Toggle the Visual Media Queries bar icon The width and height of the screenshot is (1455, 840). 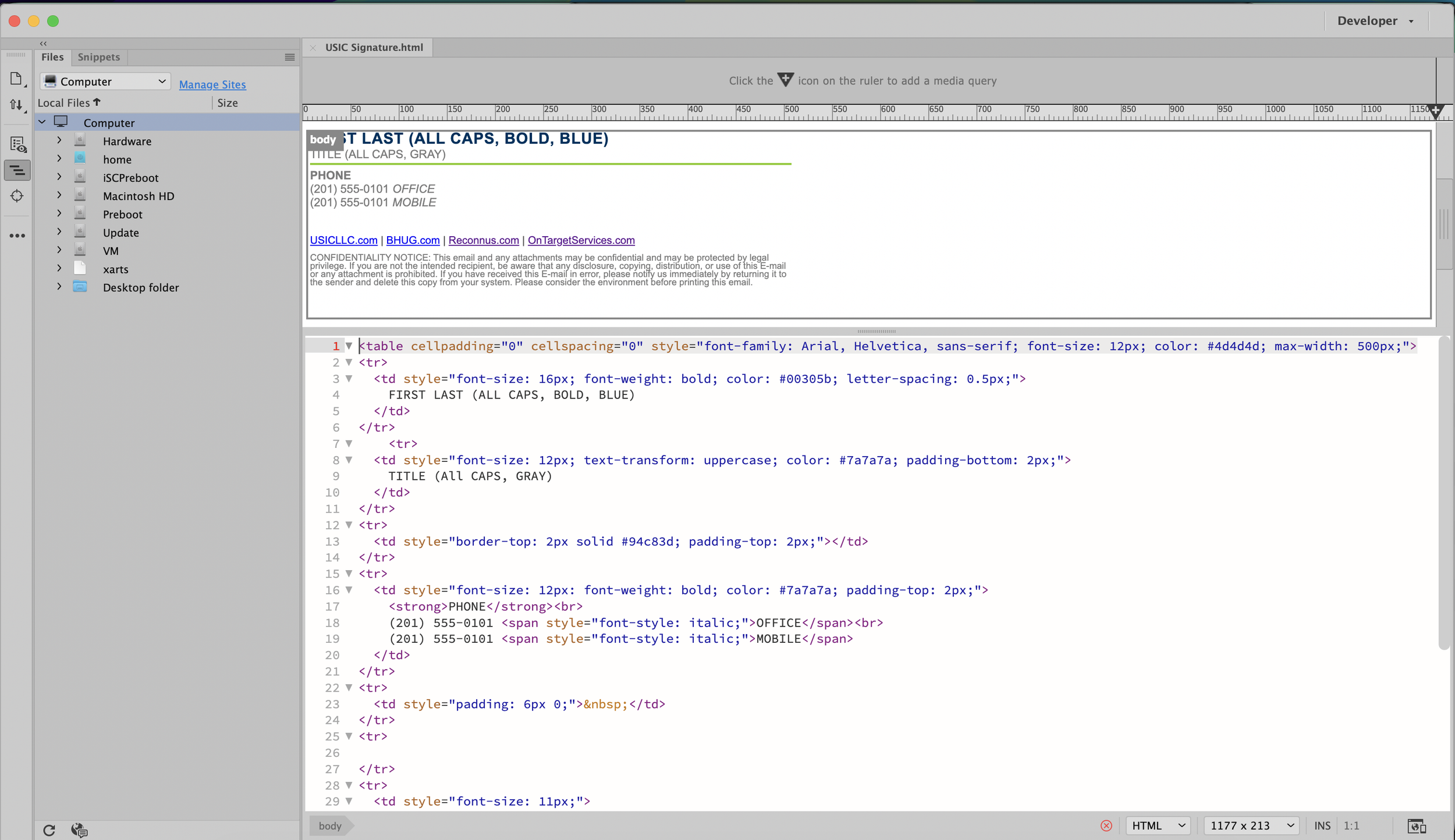[17, 170]
